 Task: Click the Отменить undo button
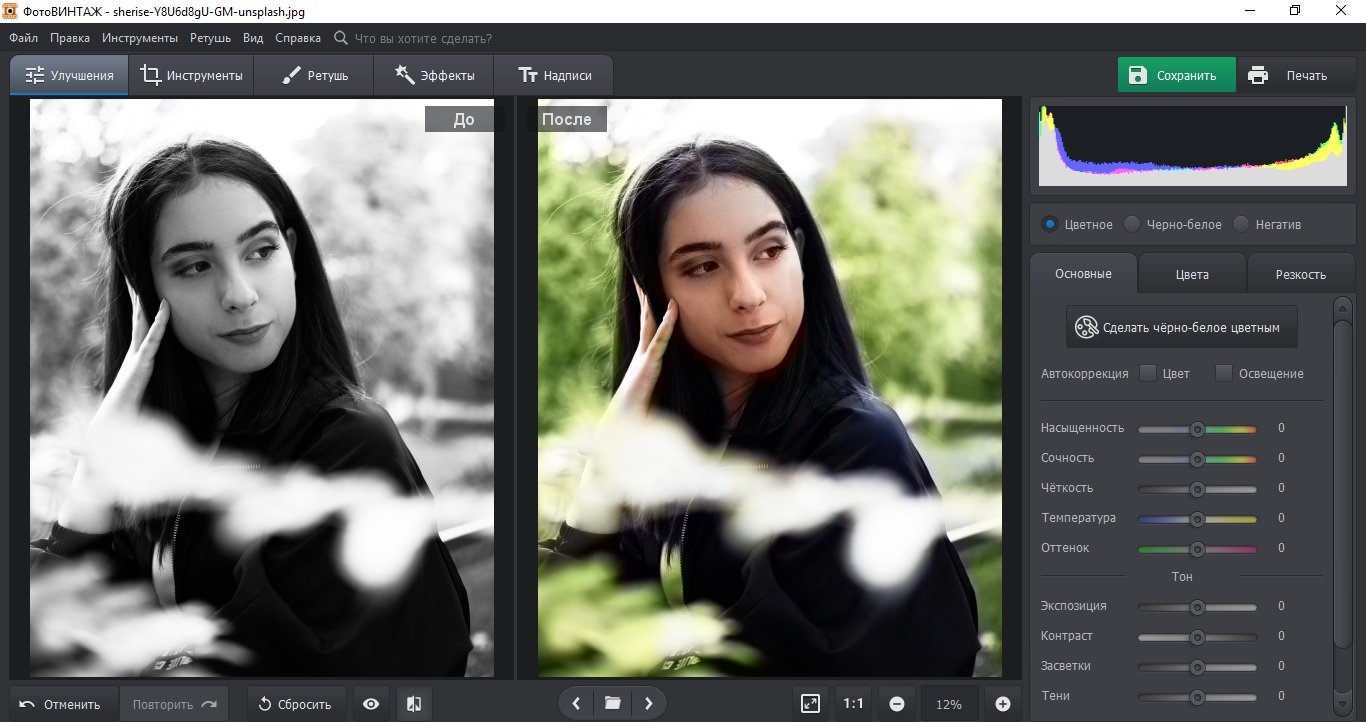pyautogui.click(x=63, y=704)
